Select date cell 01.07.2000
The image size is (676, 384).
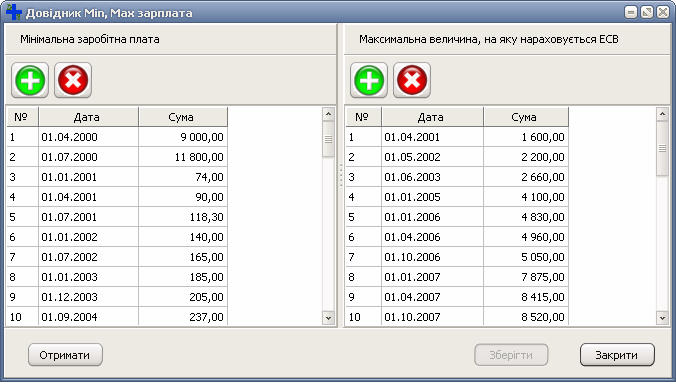tap(88, 157)
